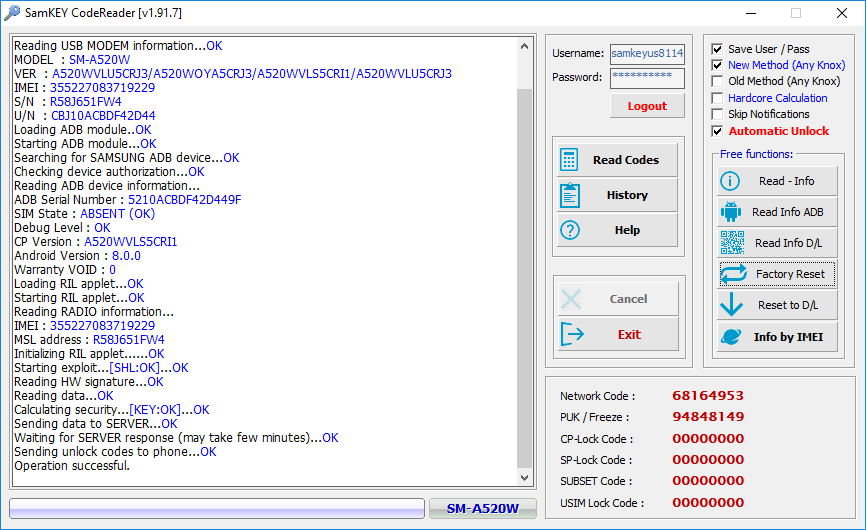Click the Username input field

tap(647, 54)
